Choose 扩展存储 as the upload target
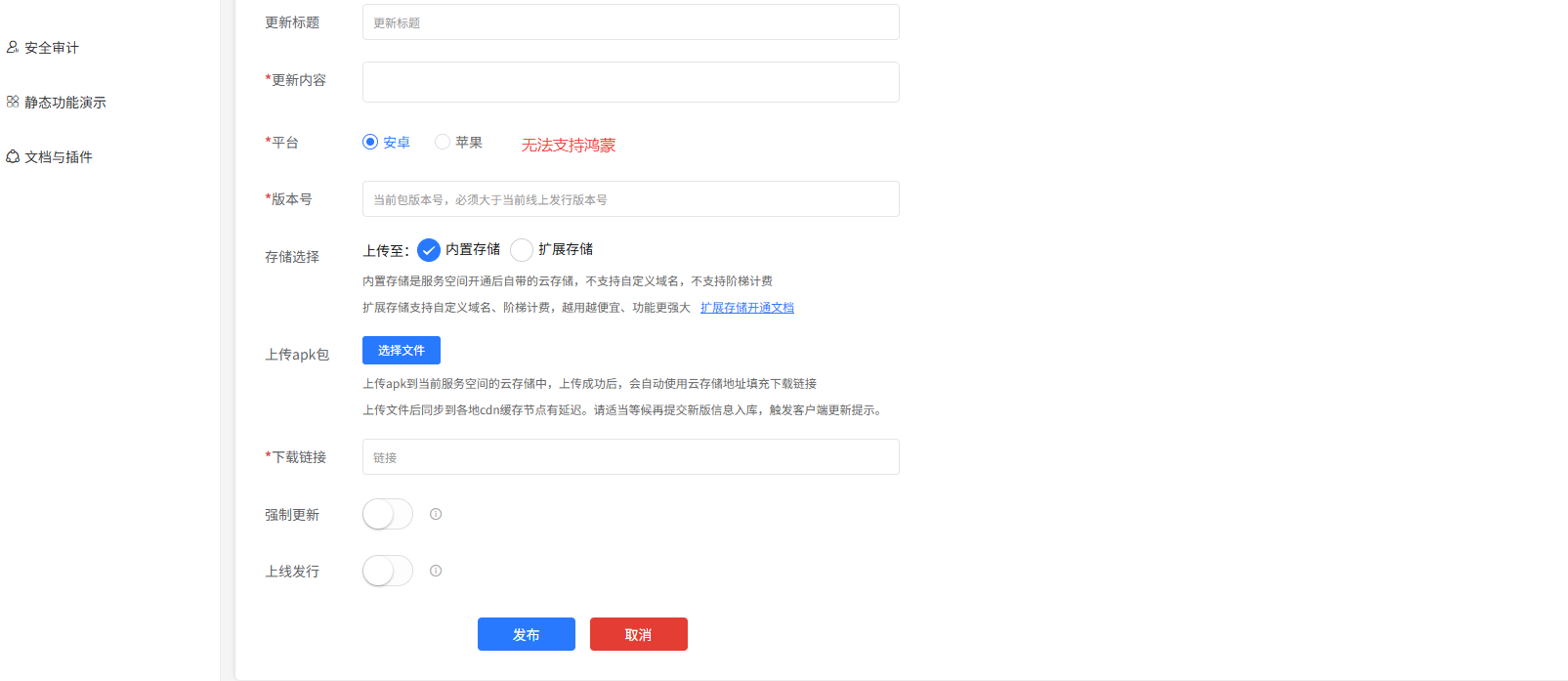The width and height of the screenshot is (1568, 681). (522, 250)
